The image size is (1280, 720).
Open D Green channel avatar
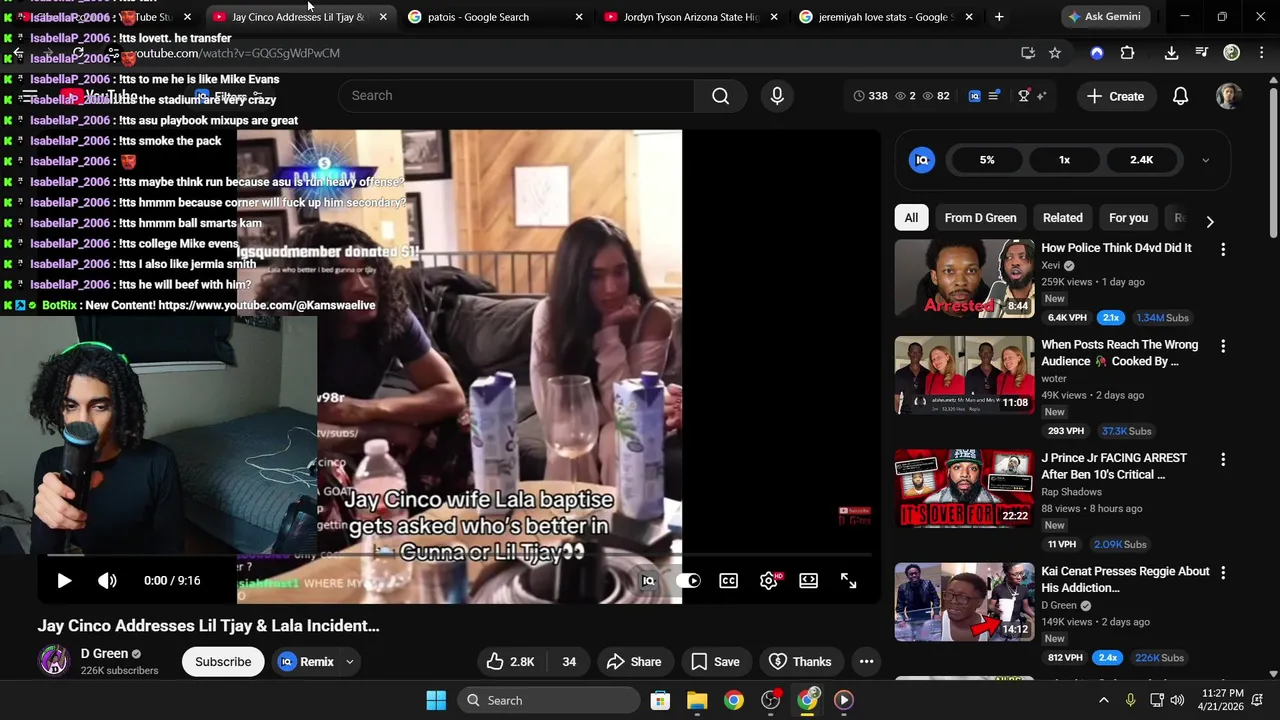pos(53,661)
